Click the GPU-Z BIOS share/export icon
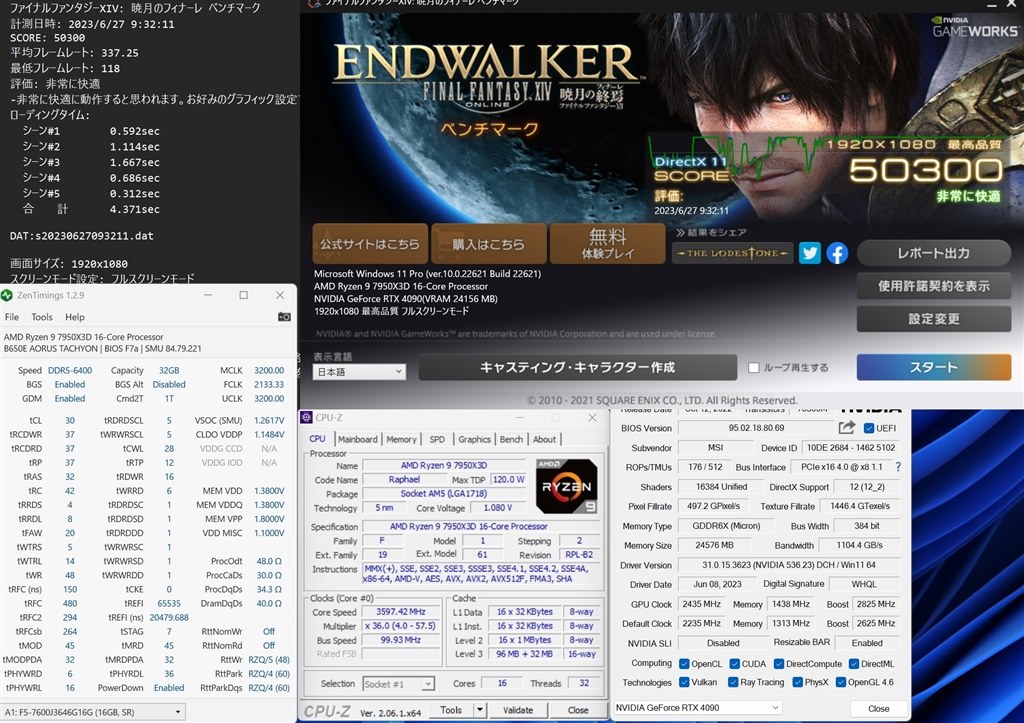The height and width of the screenshot is (723, 1024). (x=846, y=428)
